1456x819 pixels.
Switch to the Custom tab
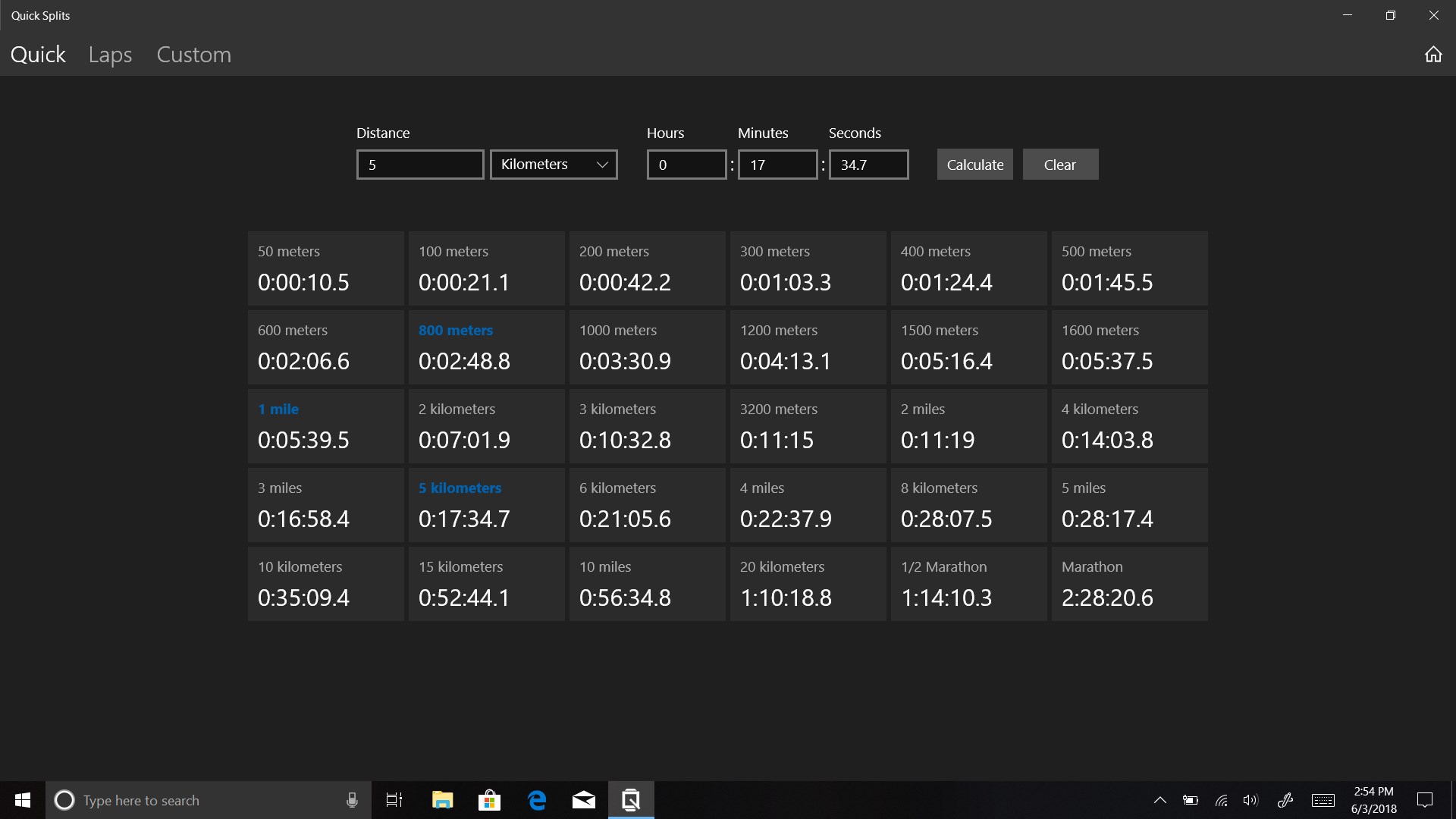[x=193, y=55]
